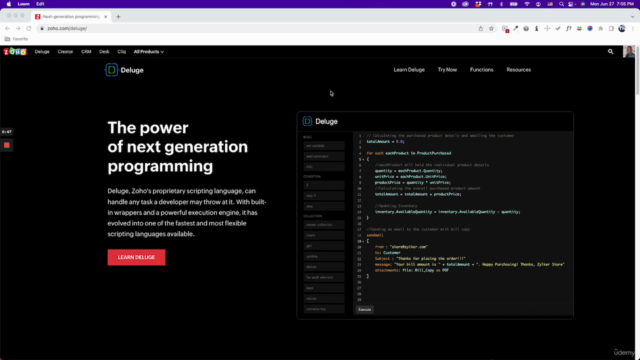
Task: Open the Try Now link
Action: [x=447, y=70]
